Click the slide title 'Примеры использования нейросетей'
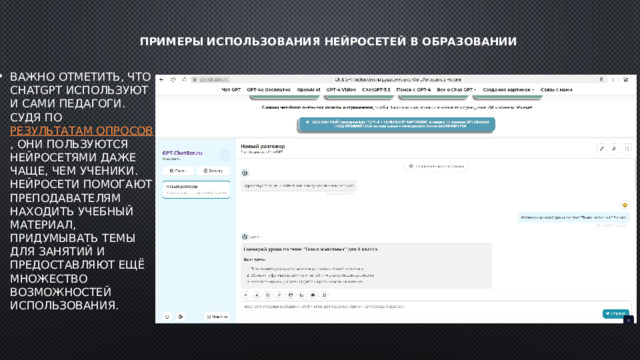 (328, 42)
